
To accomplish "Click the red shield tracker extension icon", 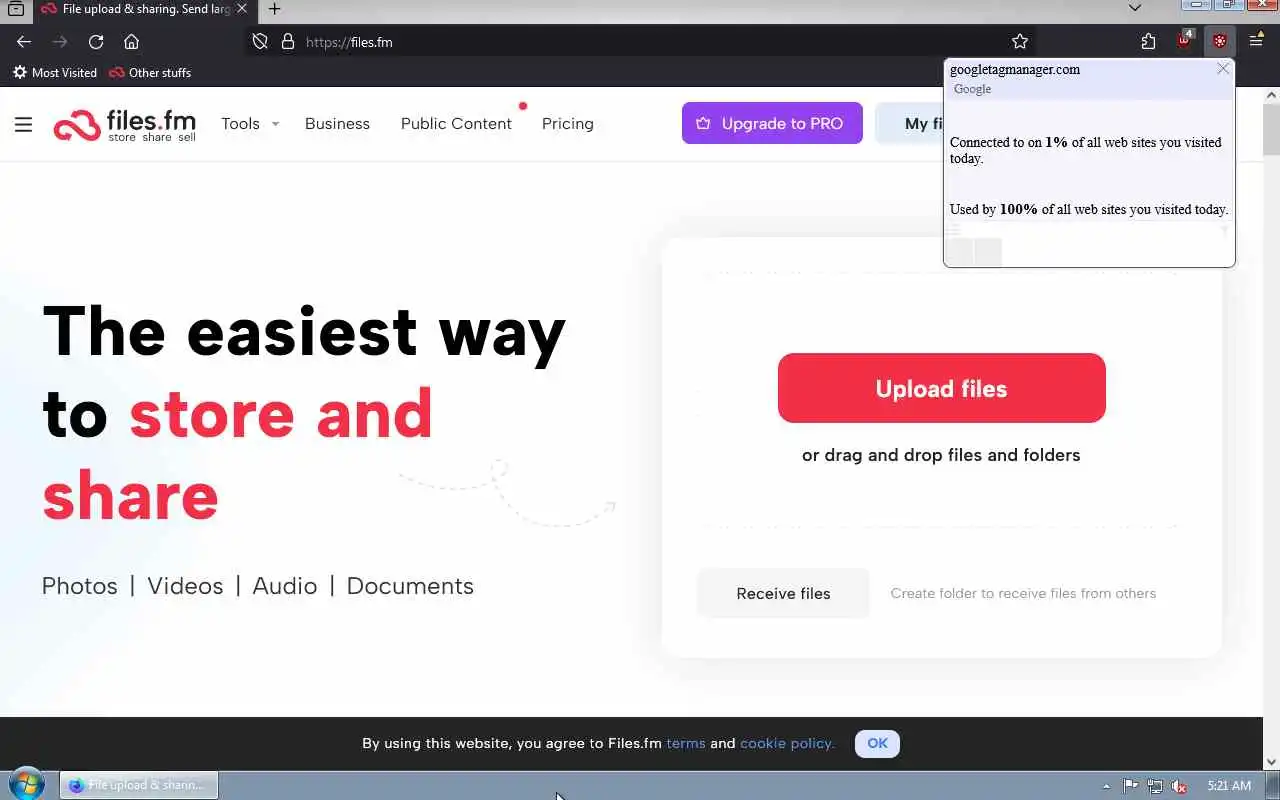I will click(x=1220, y=42).
